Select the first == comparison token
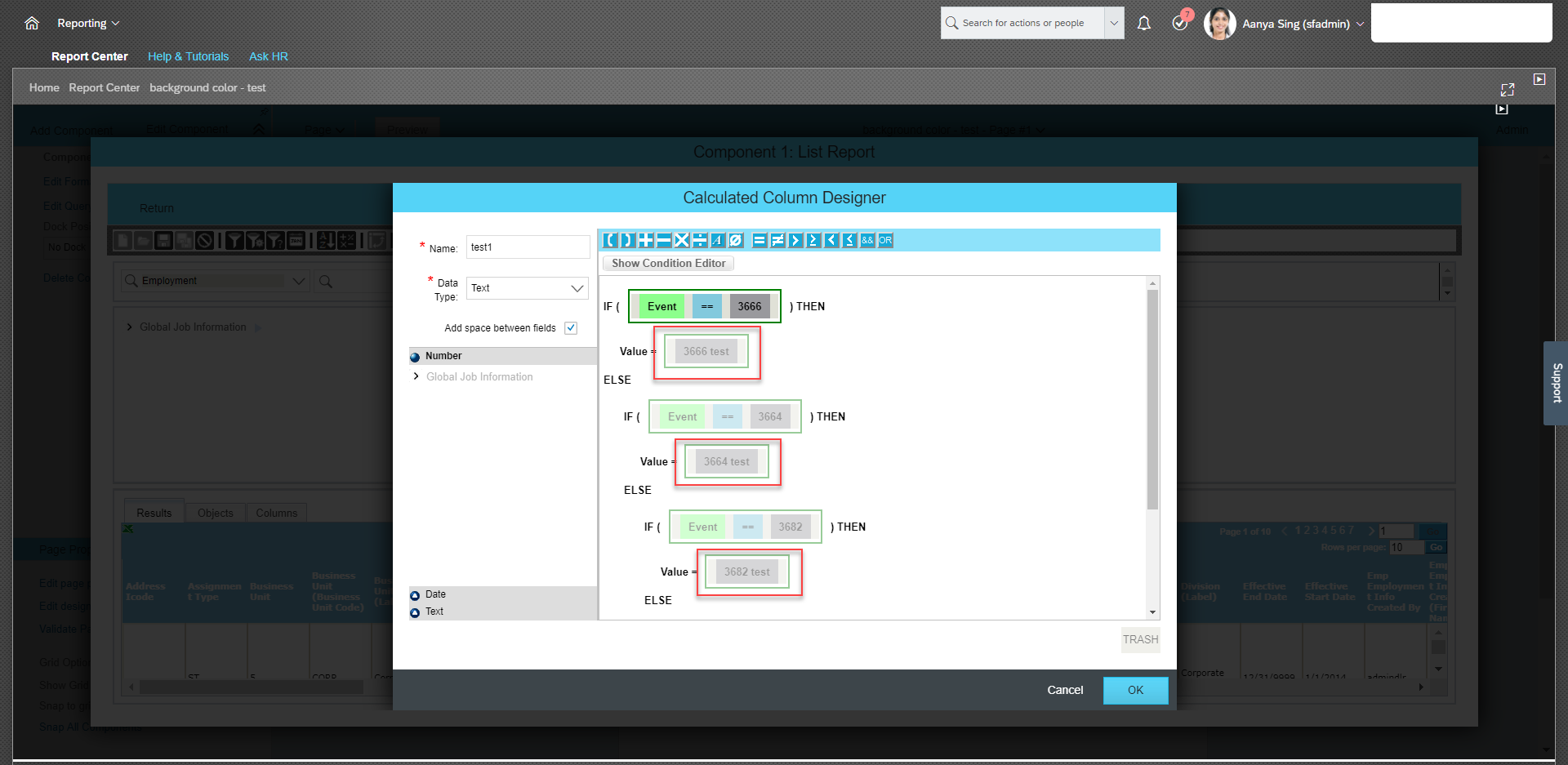The image size is (1568, 765). click(x=707, y=306)
